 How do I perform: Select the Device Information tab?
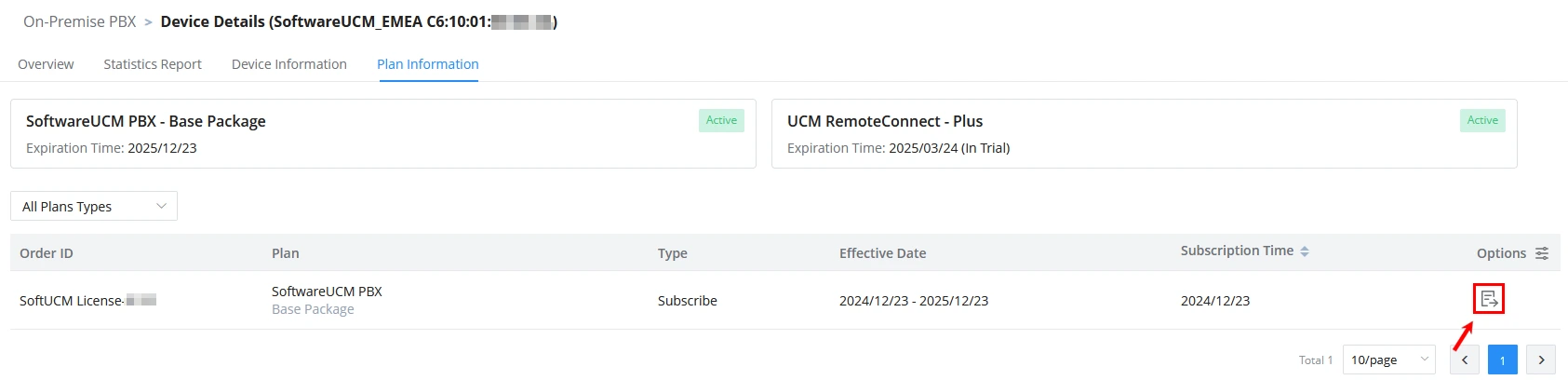click(x=289, y=64)
